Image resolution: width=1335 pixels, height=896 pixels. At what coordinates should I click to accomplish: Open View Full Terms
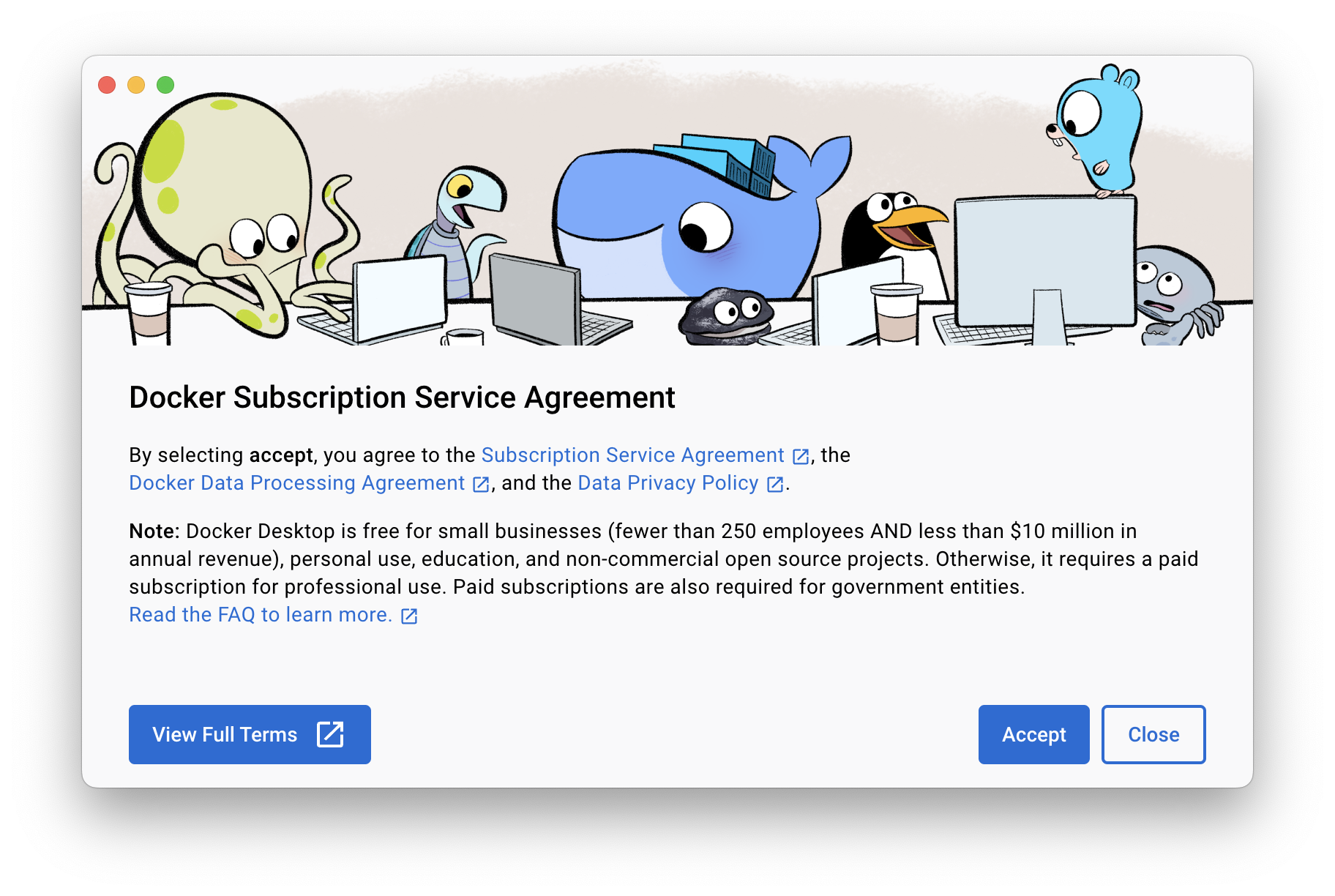tap(250, 734)
